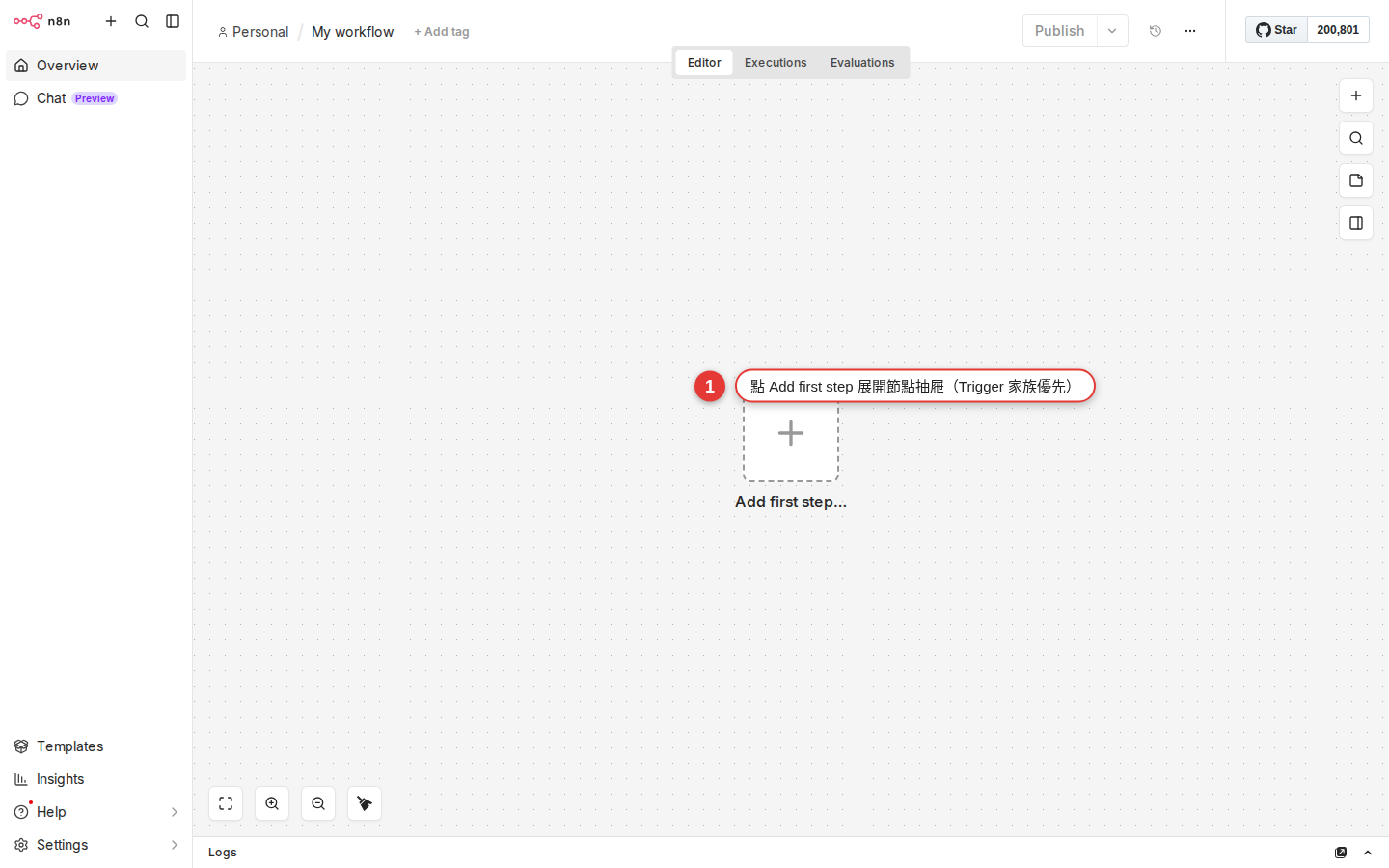The image size is (1389, 868).
Task: Pop out the Logs panel
Action: click(1341, 853)
